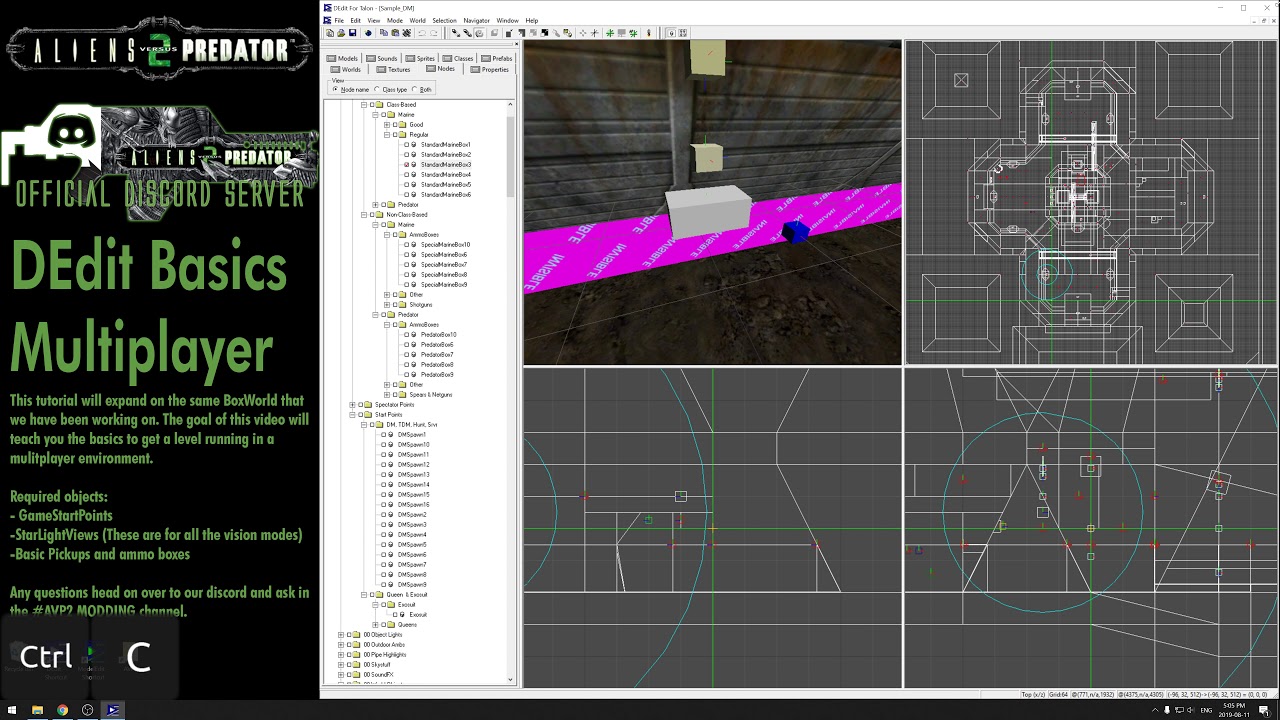Image resolution: width=1280 pixels, height=720 pixels.
Task: Click the DEdit app icon in taskbar
Action: 112,710
